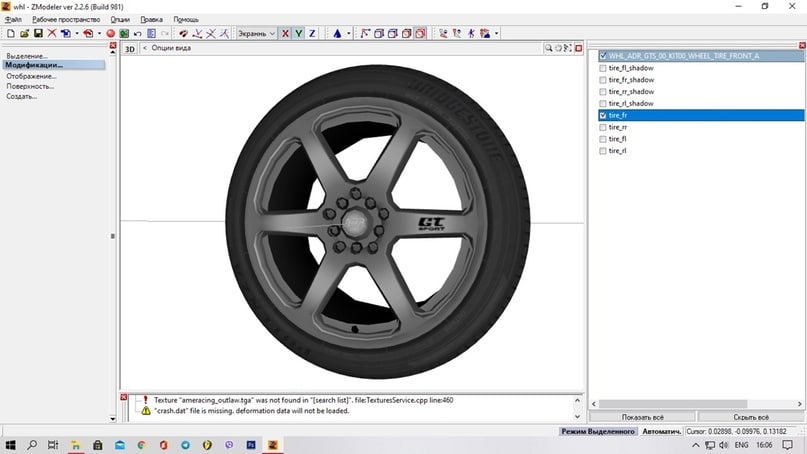Viewport: 807px width, 454px height.
Task: Click the Save floppy disk icon
Action: pyautogui.click(x=38, y=33)
